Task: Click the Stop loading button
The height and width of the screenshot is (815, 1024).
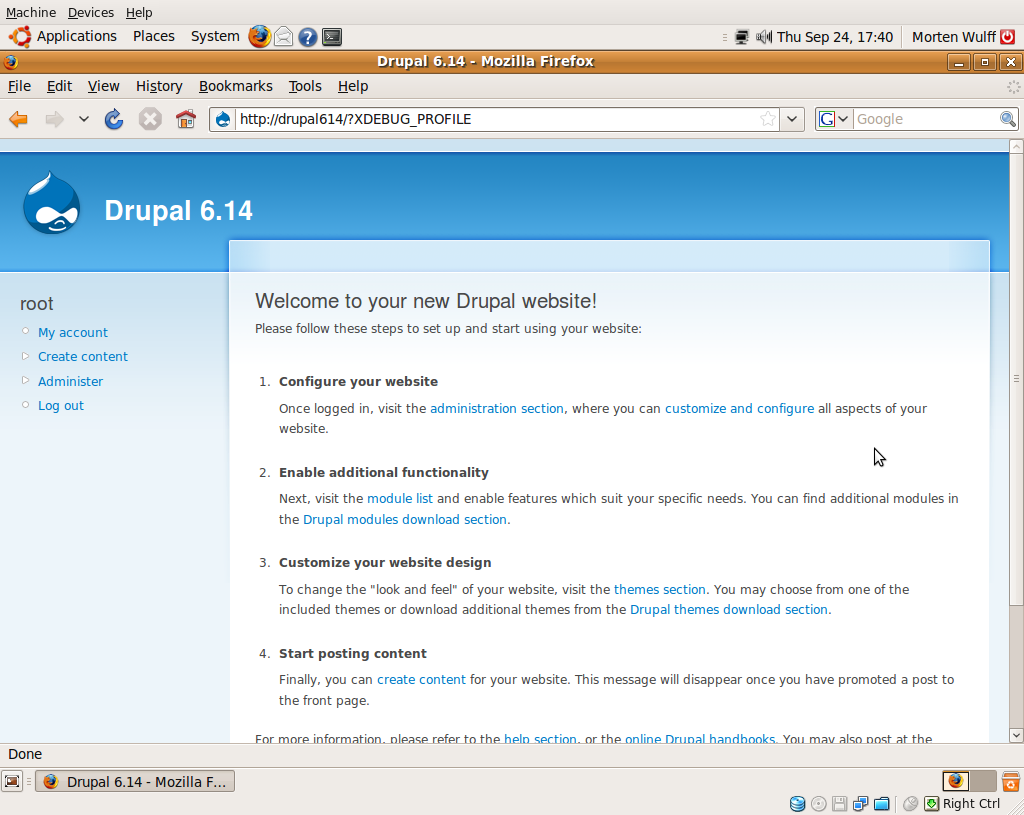Action: 150,119
